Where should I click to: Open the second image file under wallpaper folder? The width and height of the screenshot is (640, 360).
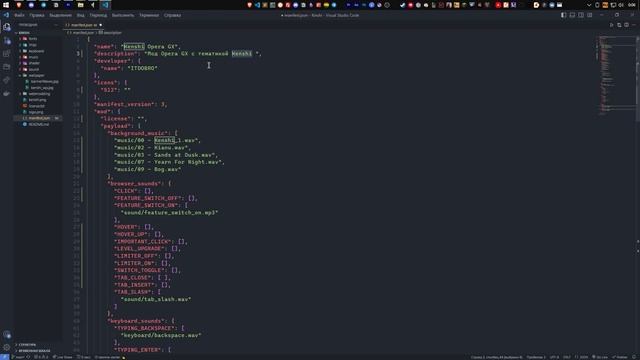tap(42, 88)
